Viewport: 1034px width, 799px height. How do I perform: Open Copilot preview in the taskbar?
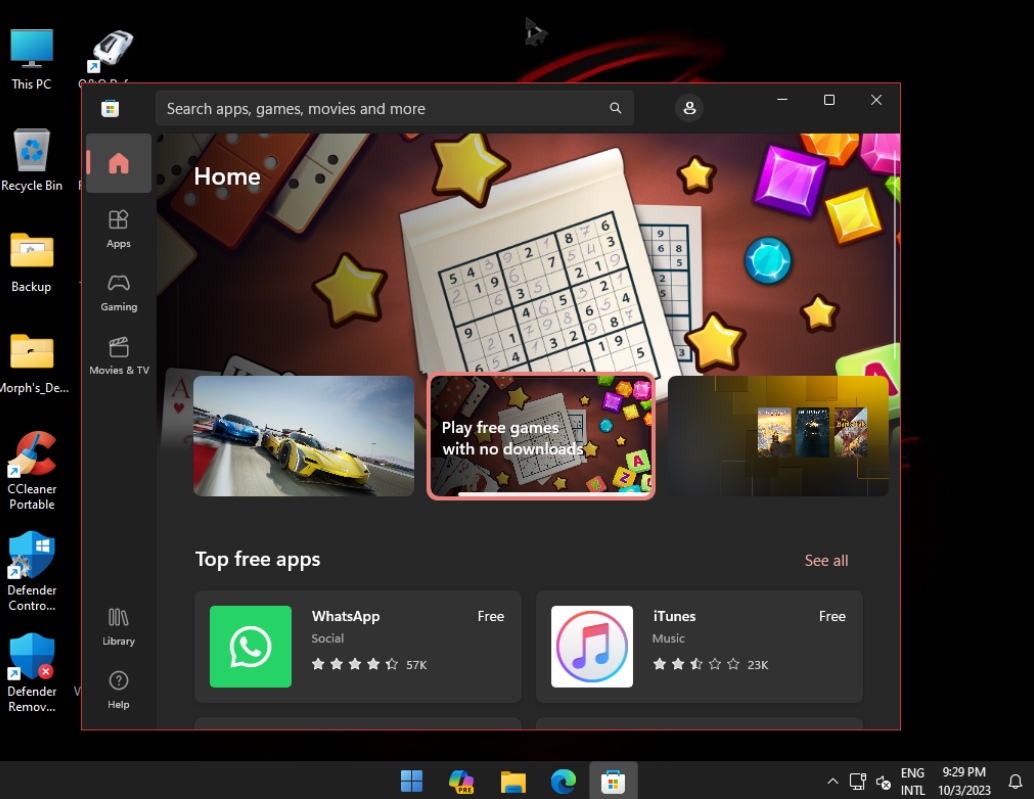462,781
